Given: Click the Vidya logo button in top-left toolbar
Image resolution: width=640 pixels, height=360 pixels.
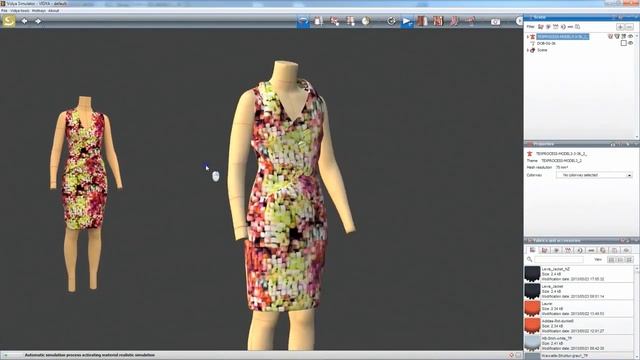Looking at the screenshot, I should (x=9, y=20).
